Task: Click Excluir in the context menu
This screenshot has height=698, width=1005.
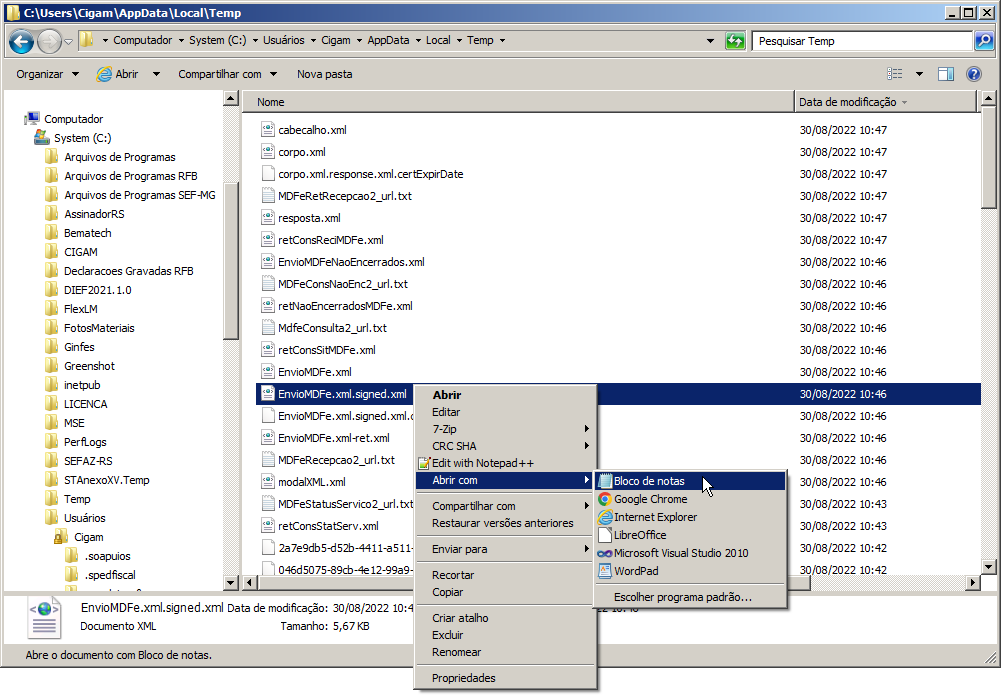Action: tap(505, 635)
